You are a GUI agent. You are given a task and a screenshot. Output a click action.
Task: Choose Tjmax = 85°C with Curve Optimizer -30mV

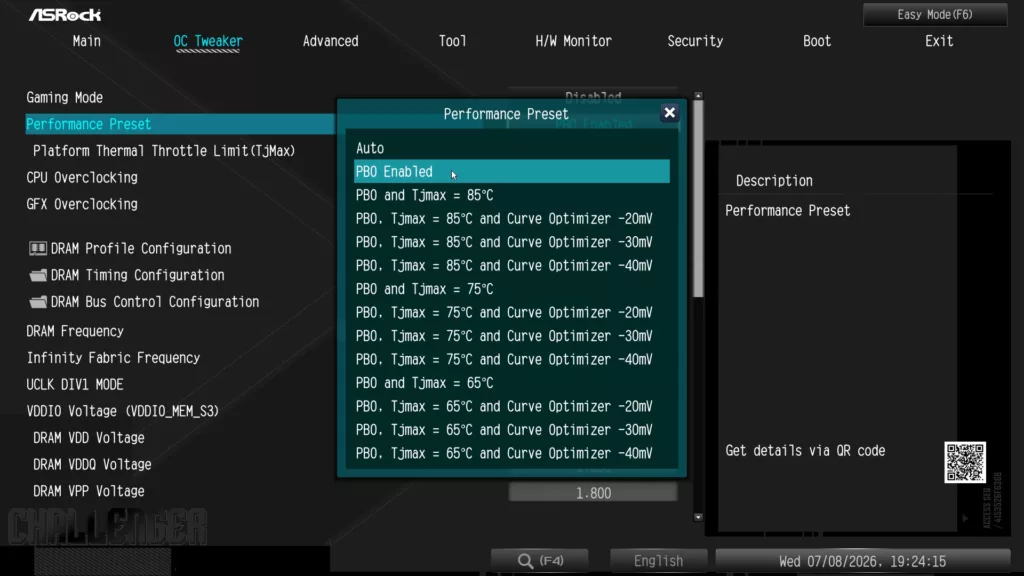point(511,242)
